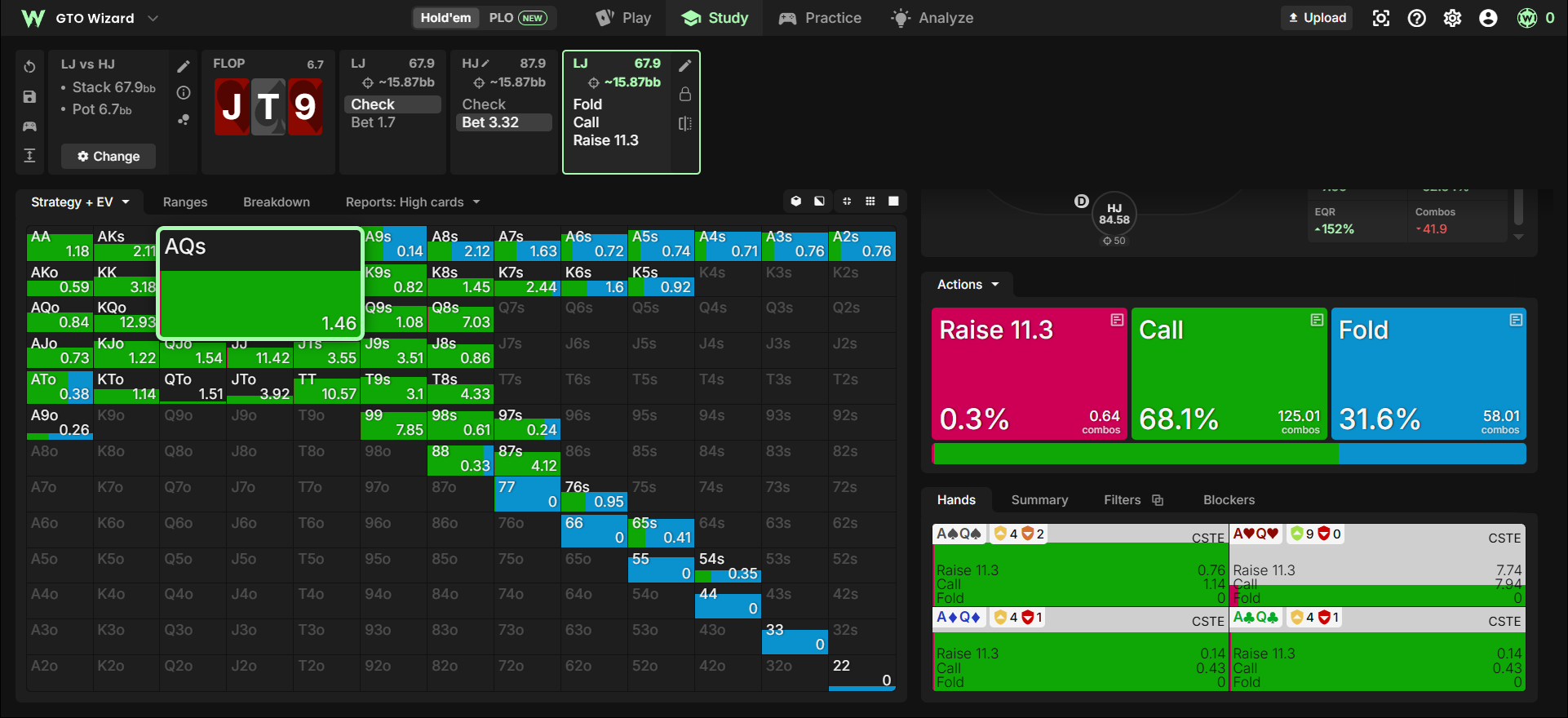Click the cube view icon above the matrix

[x=796, y=202]
